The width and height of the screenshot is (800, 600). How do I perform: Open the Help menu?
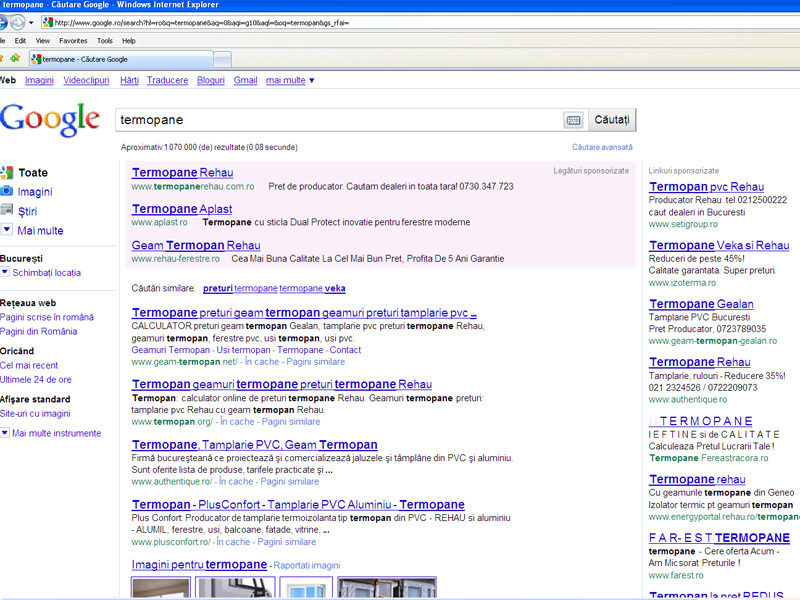[129, 41]
